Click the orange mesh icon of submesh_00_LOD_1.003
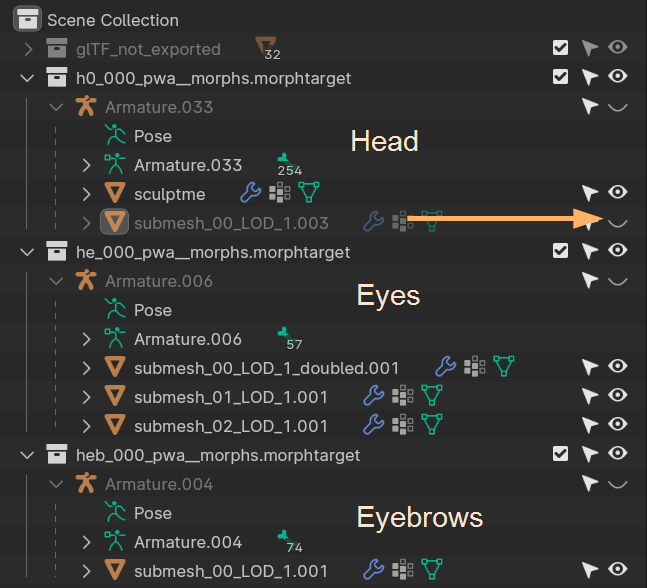The width and height of the screenshot is (647, 588). click(x=115, y=222)
